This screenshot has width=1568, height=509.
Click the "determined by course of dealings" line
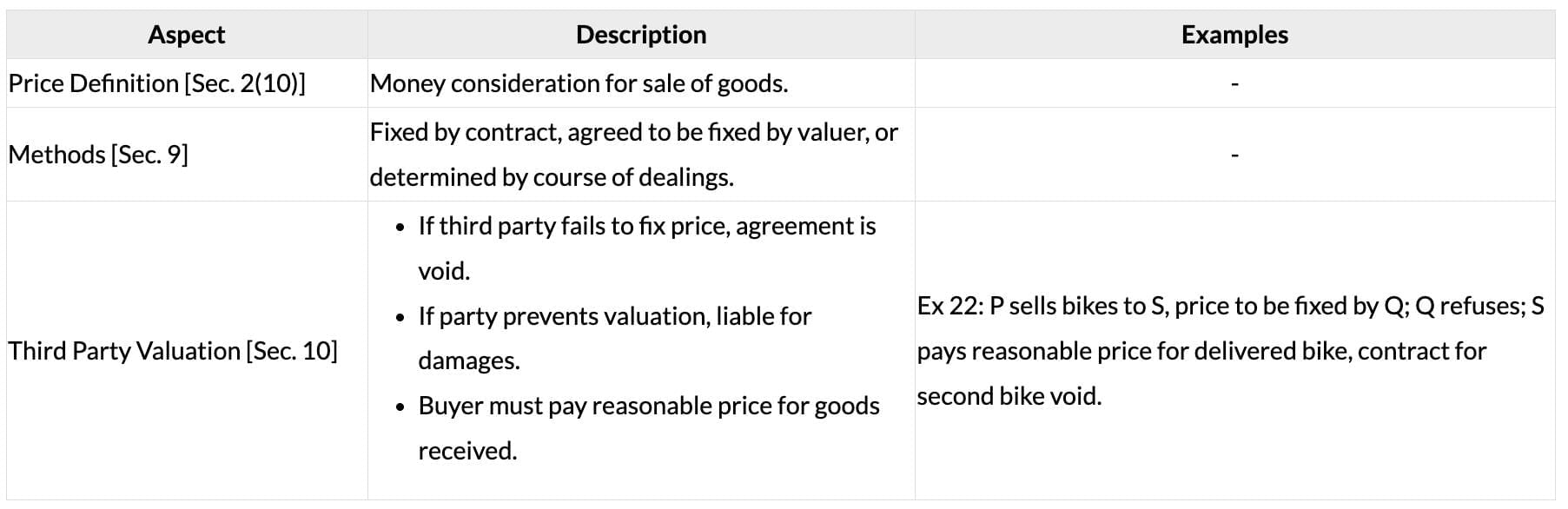coord(552,177)
